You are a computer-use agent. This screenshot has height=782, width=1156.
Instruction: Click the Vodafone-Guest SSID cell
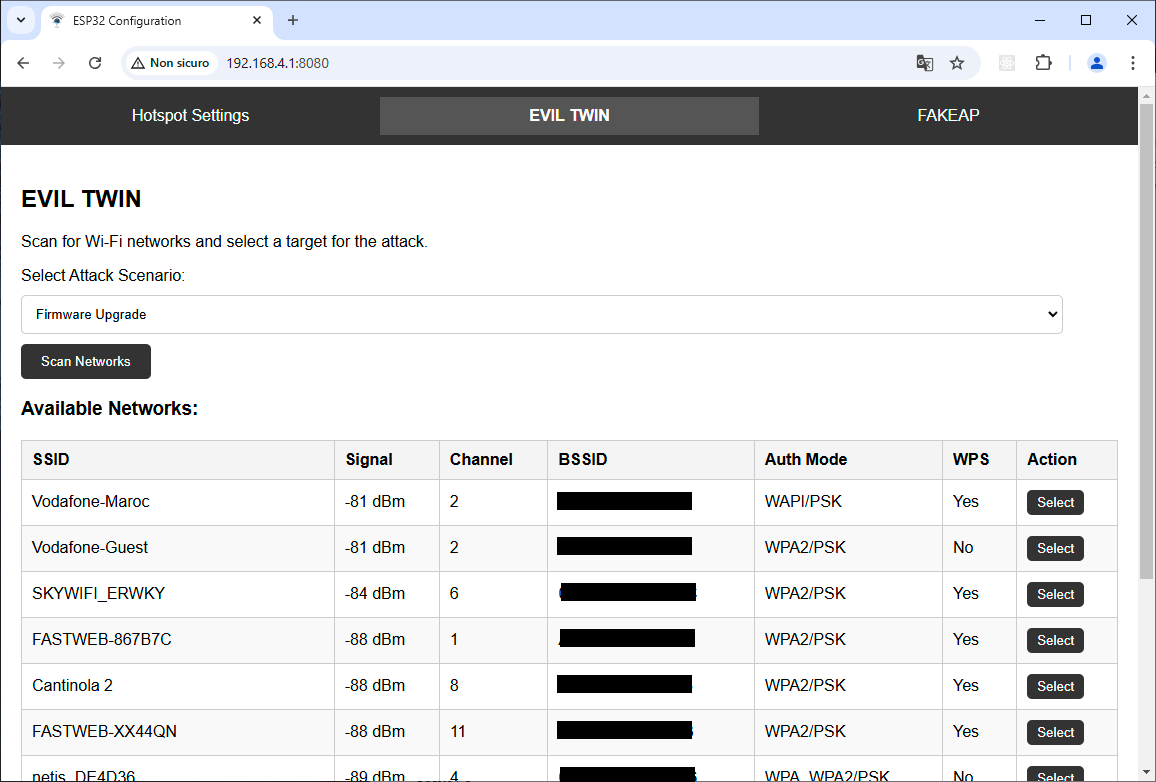coord(178,548)
